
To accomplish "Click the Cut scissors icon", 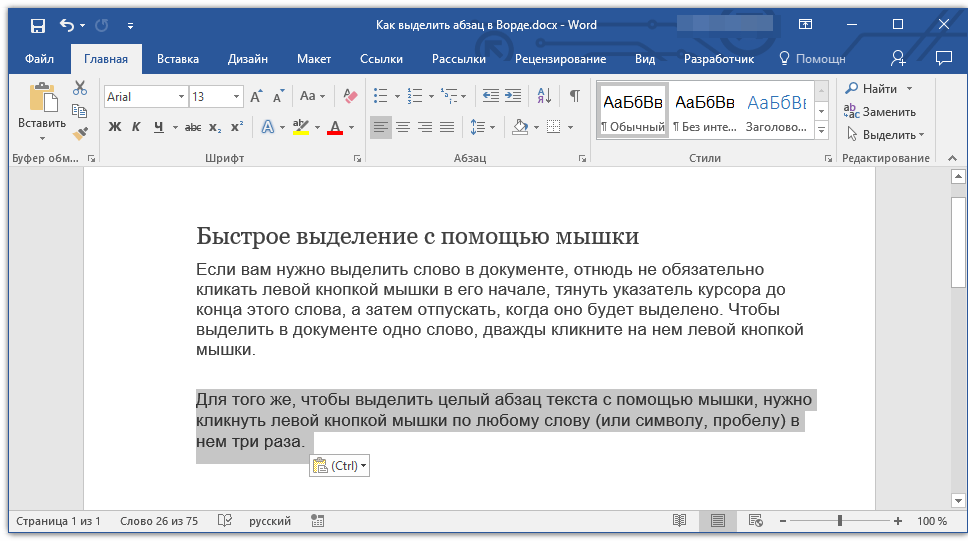I will click(x=80, y=89).
